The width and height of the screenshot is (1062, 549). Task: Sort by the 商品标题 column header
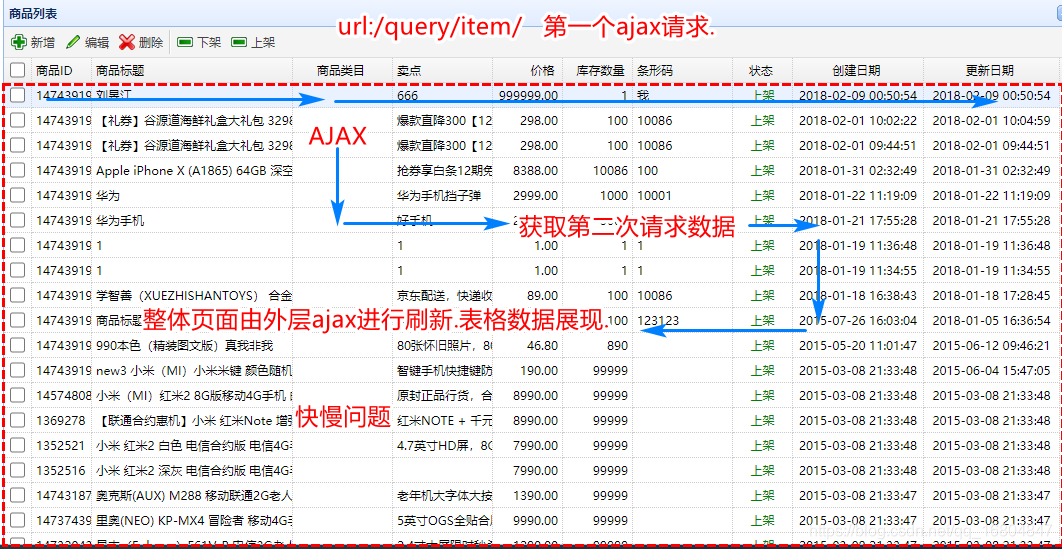[x=120, y=70]
